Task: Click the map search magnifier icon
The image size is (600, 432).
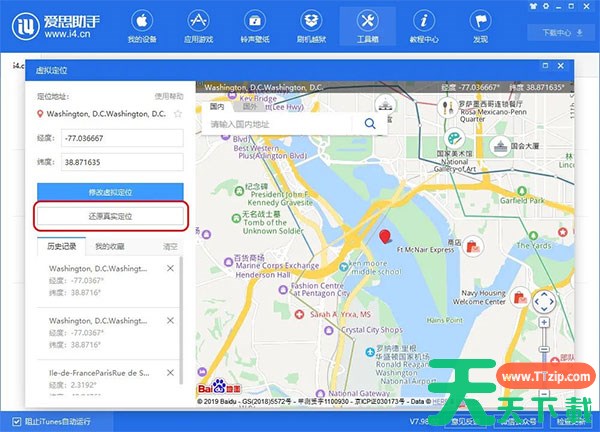Action: [x=370, y=123]
